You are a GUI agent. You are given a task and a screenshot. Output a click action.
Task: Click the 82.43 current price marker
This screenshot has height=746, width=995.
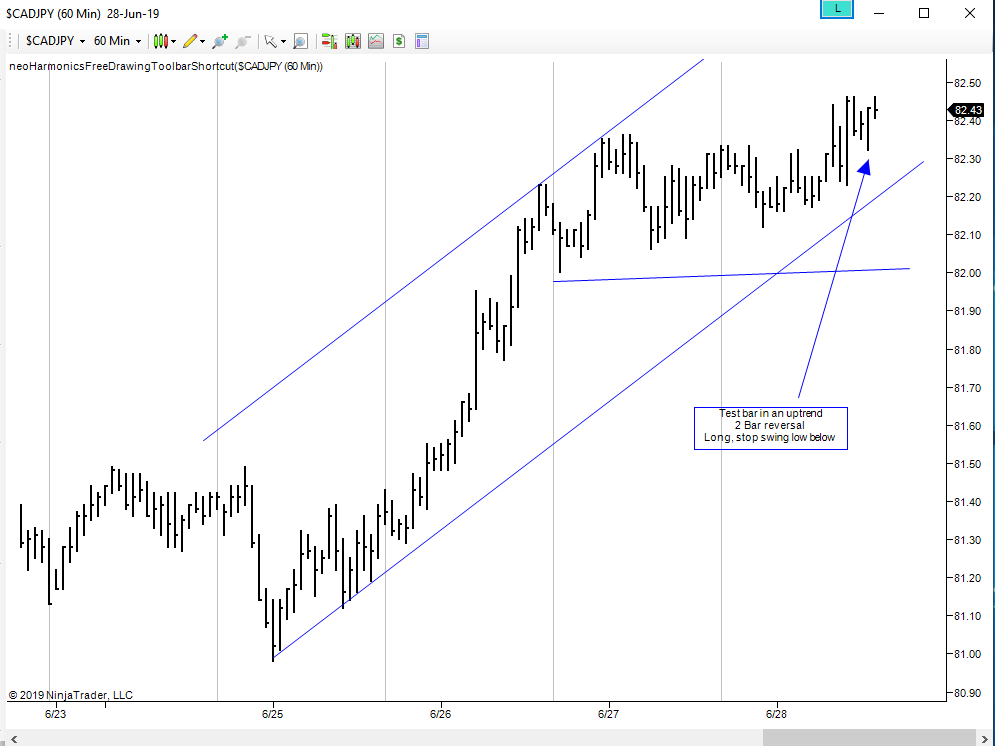965,110
